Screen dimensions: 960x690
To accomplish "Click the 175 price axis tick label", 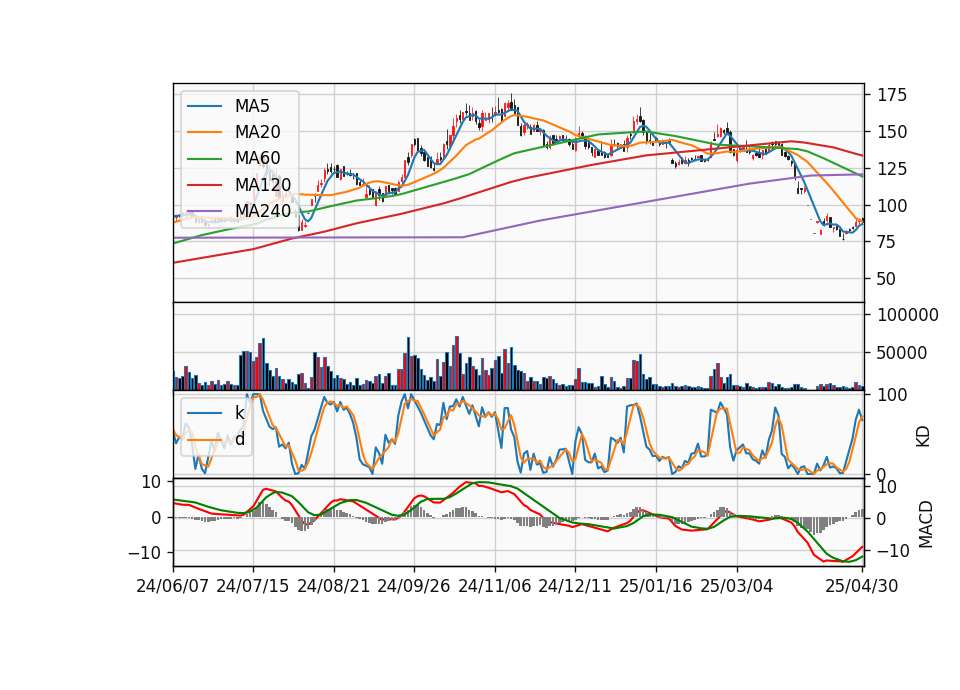I will pyautogui.click(x=891, y=96).
